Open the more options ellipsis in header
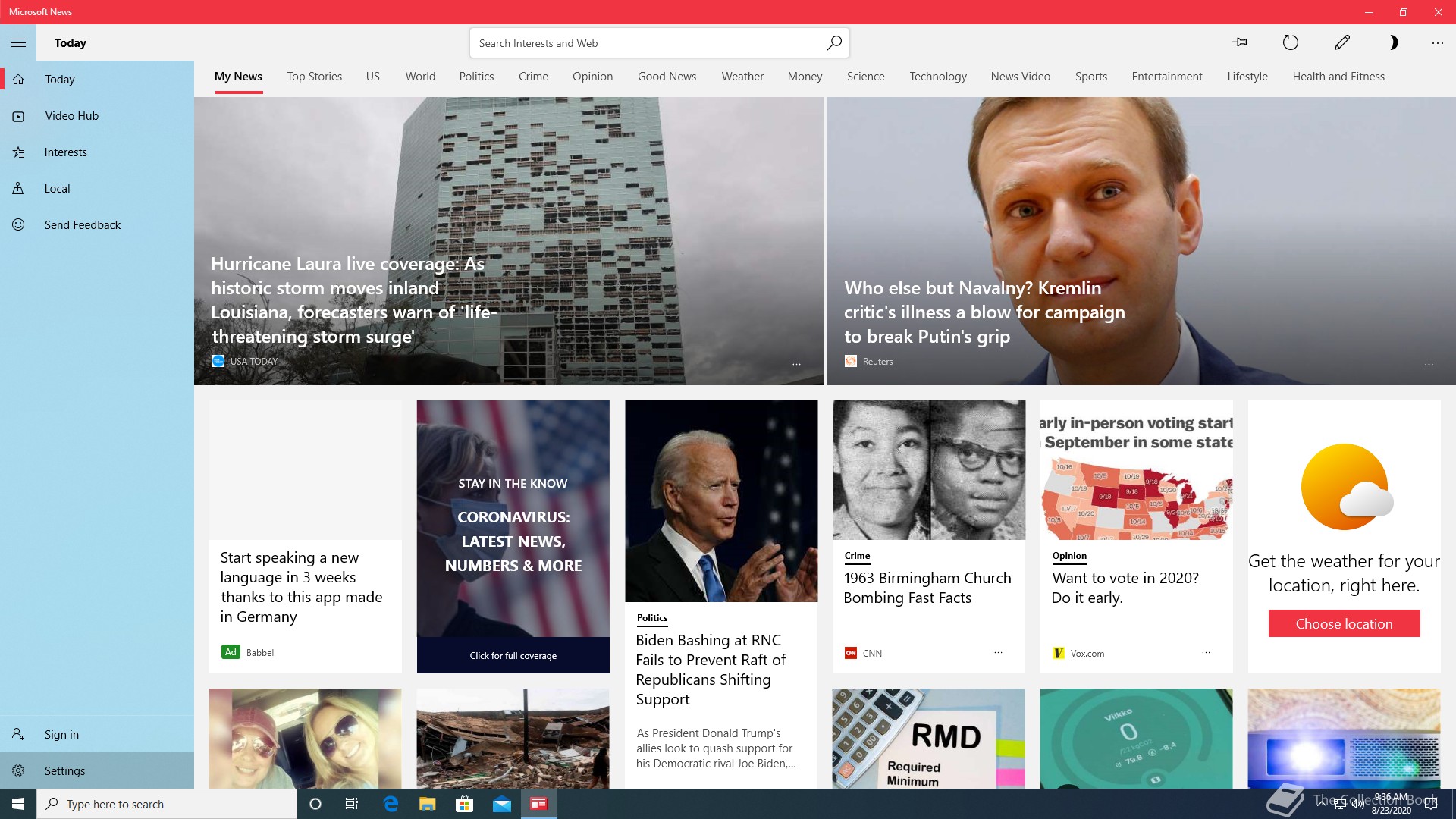Viewport: 1456px width, 819px height. (1438, 42)
